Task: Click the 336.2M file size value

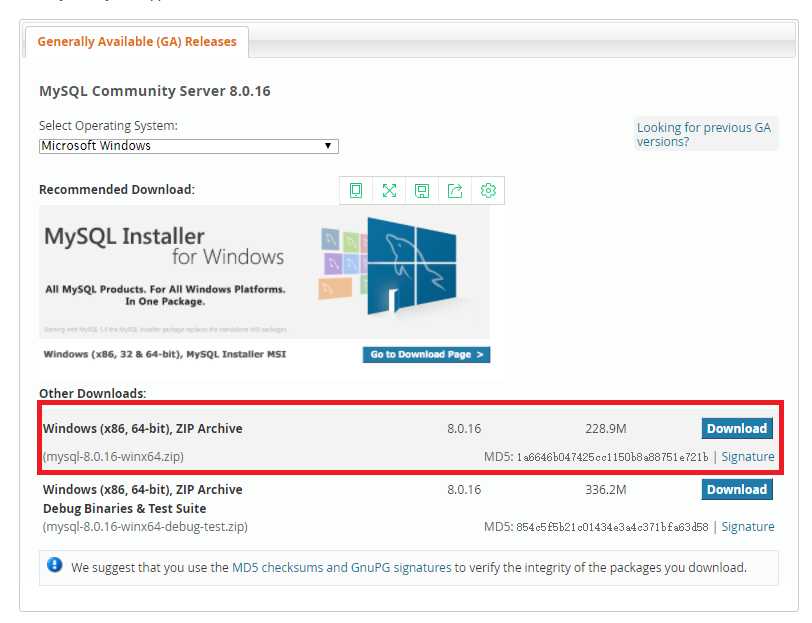Action: (x=606, y=489)
